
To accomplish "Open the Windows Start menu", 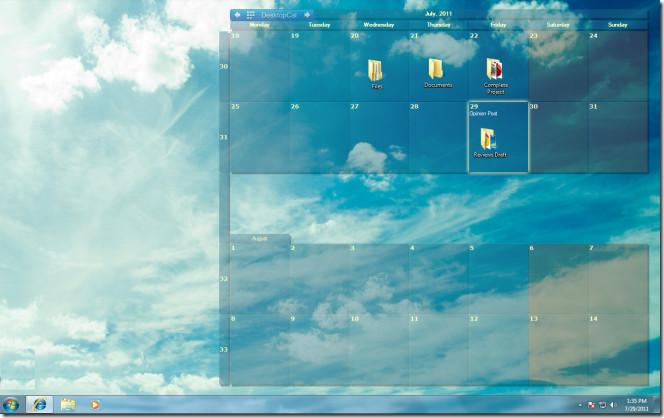I will (x=11, y=405).
